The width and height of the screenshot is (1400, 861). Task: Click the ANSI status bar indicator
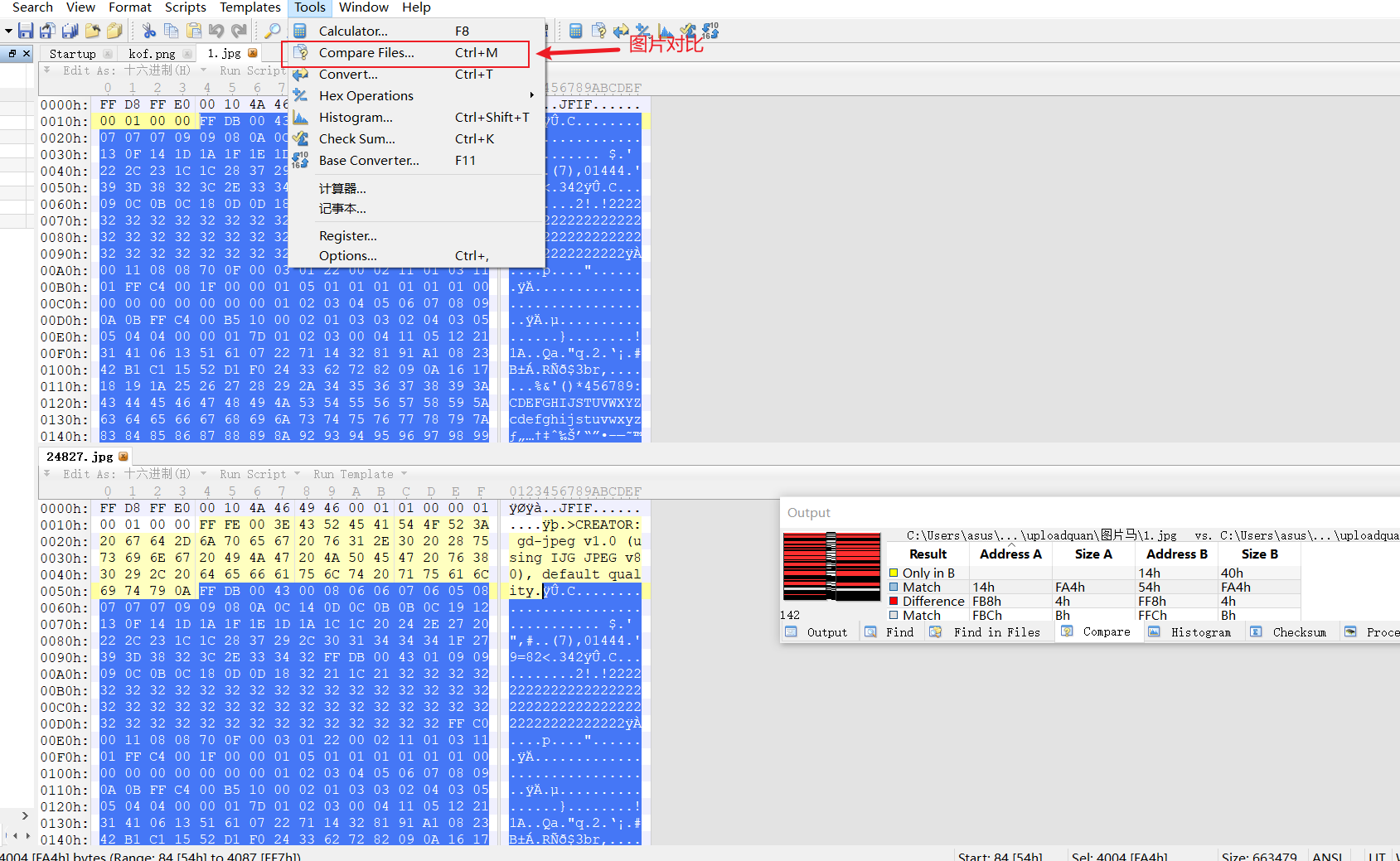click(1328, 856)
